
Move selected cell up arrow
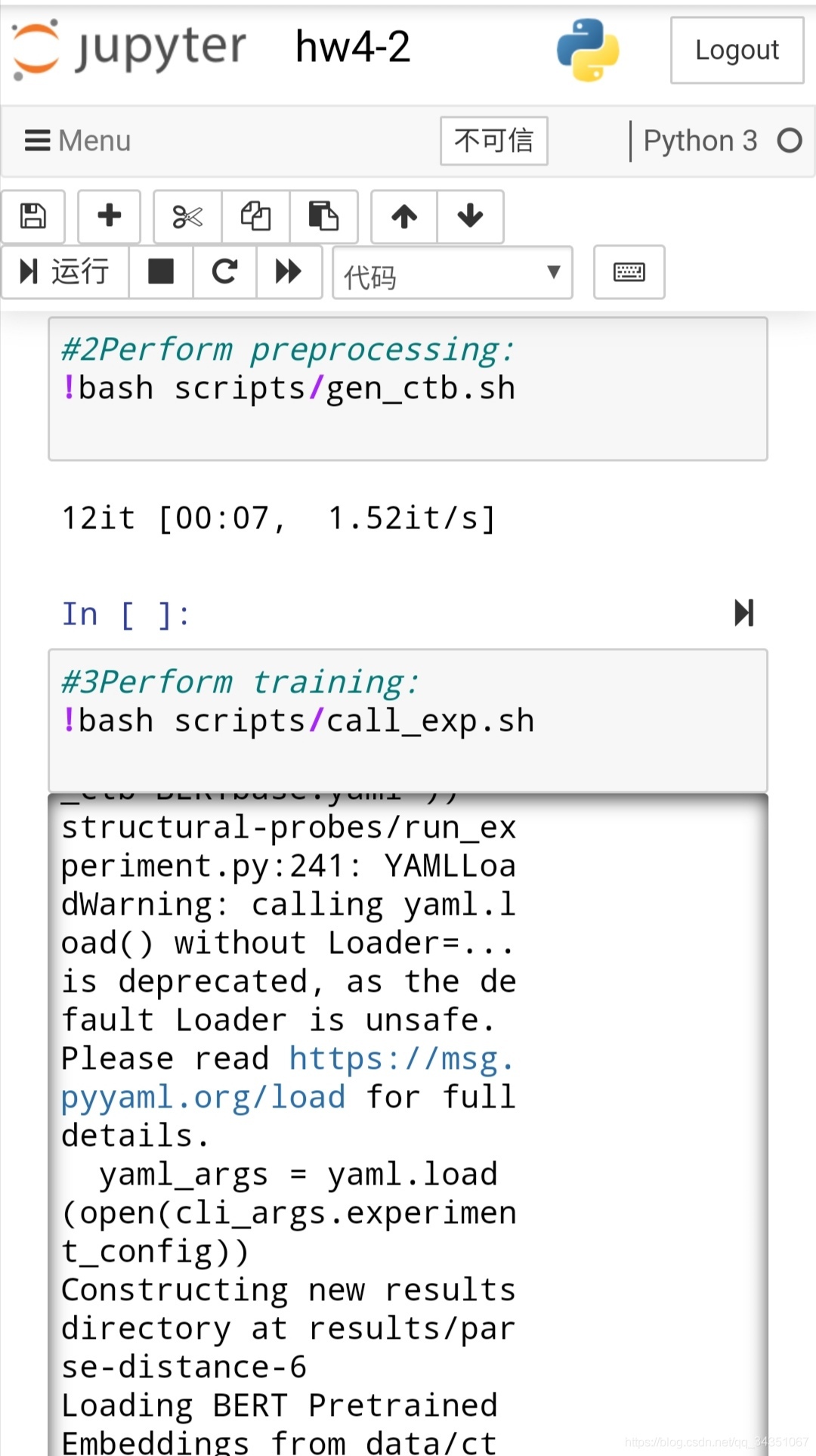point(404,216)
